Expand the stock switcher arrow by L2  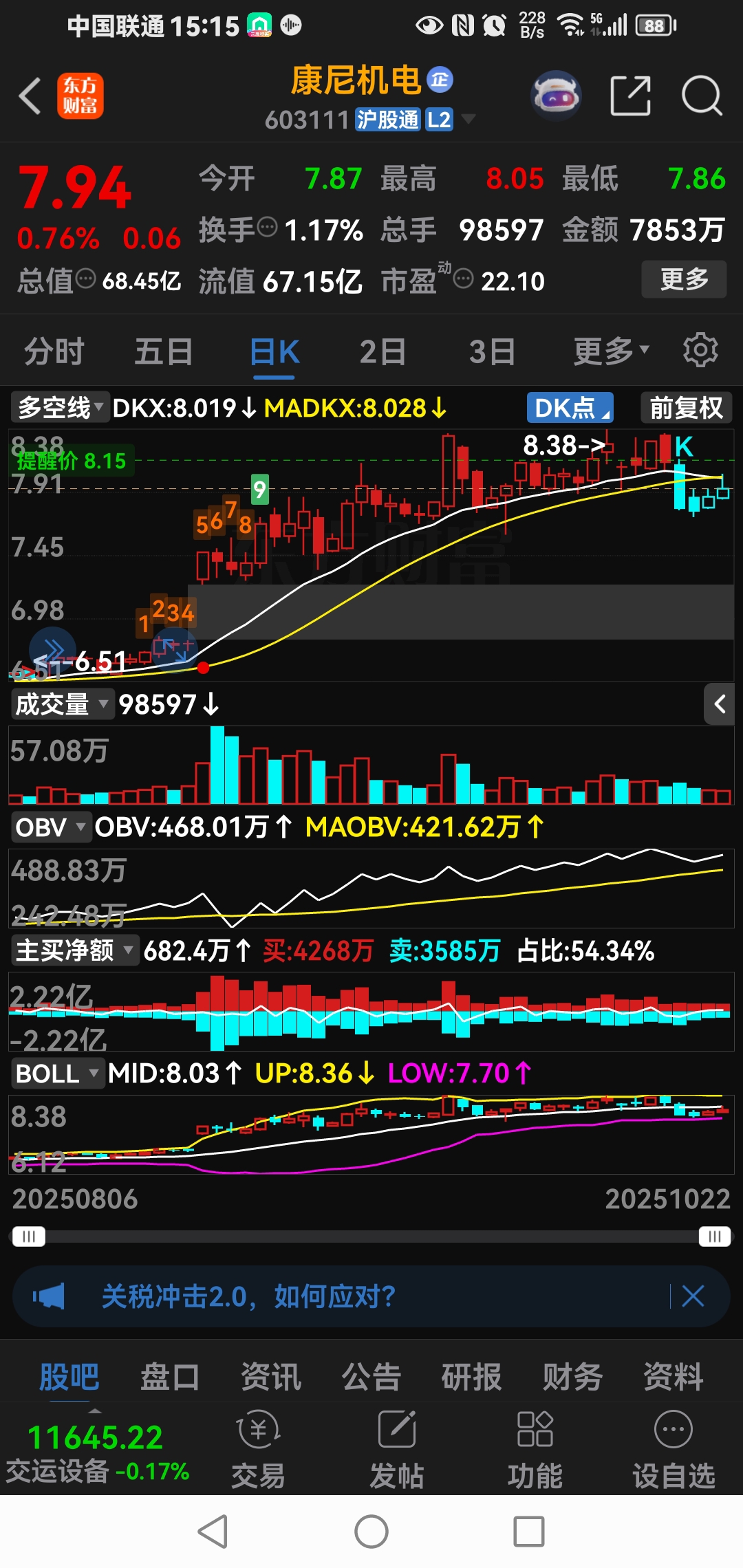point(469,119)
